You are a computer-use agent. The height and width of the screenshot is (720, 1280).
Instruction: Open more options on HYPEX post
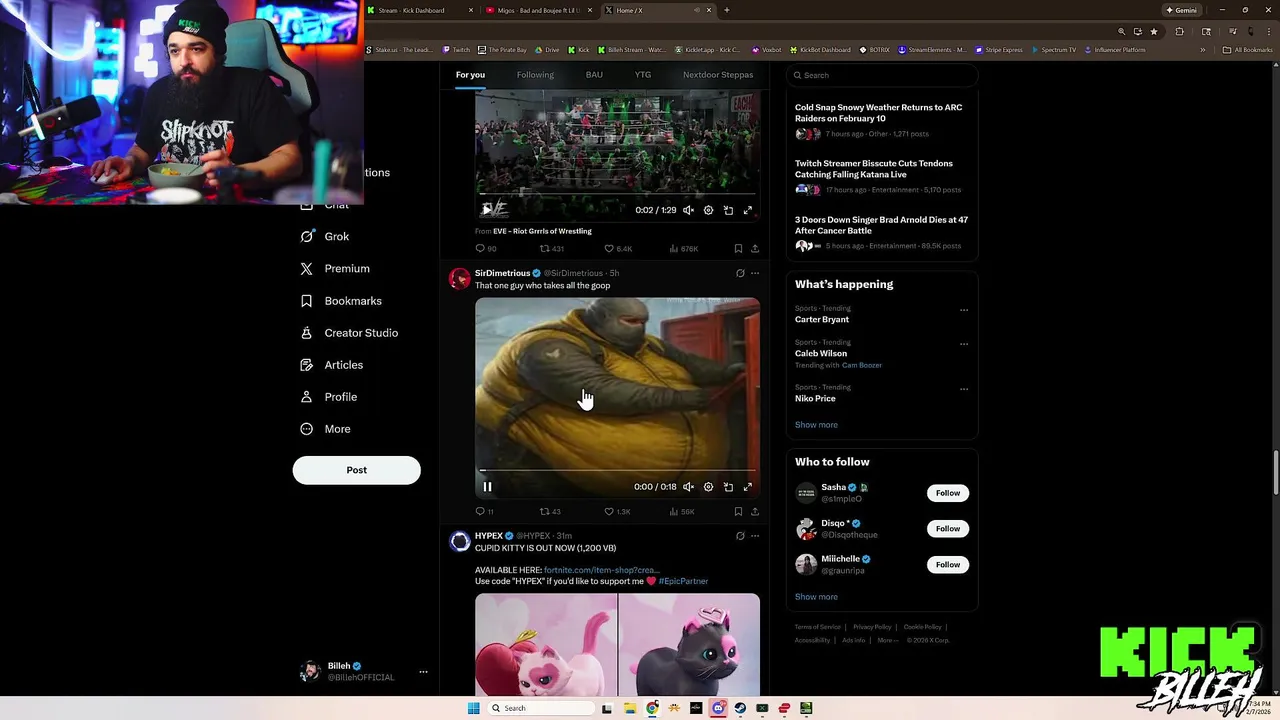755,536
